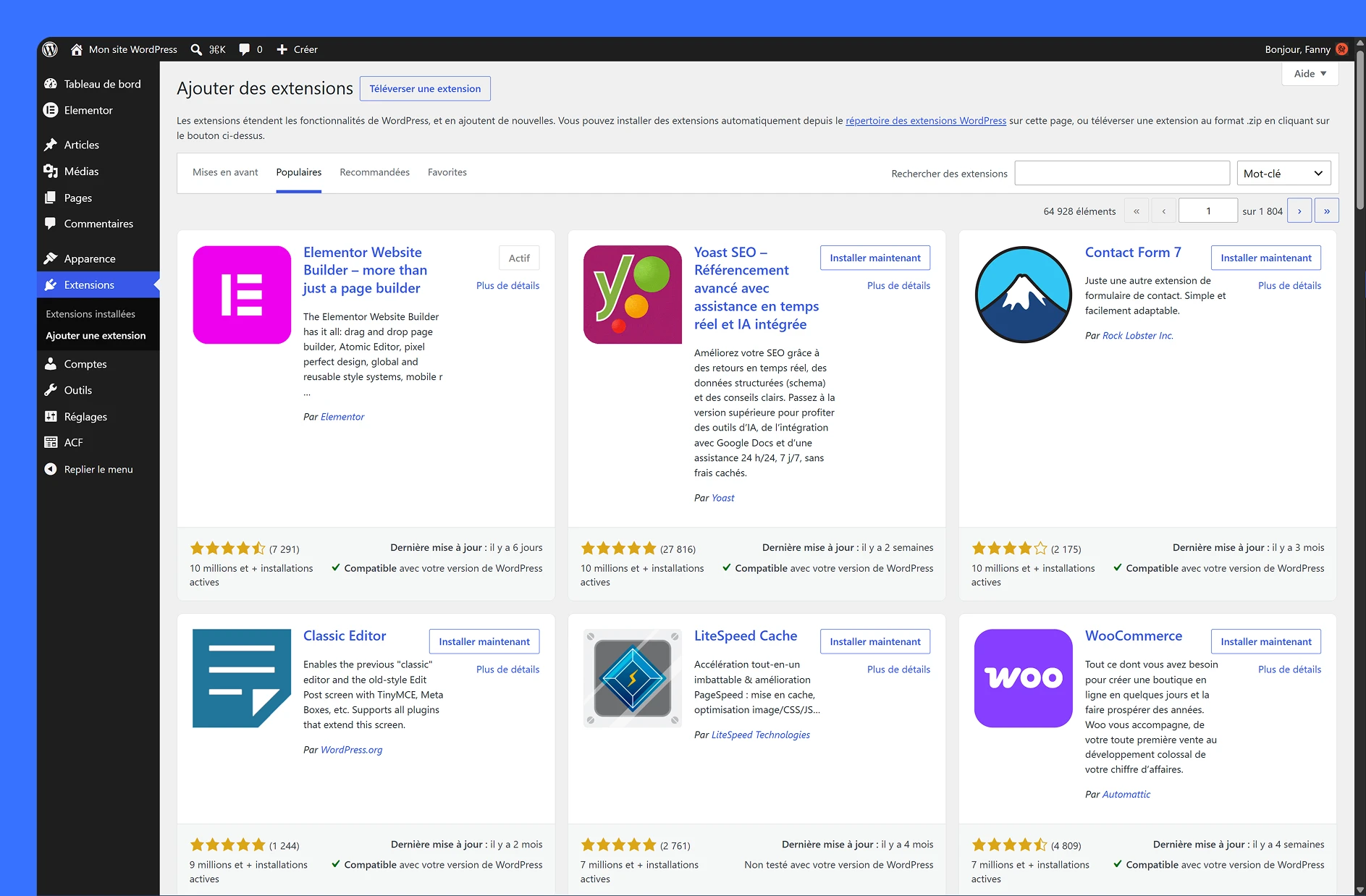1366x896 pixels.
Task: Click the Outils wrench icon
Action: pyautogui.click(x=51, y=390)
